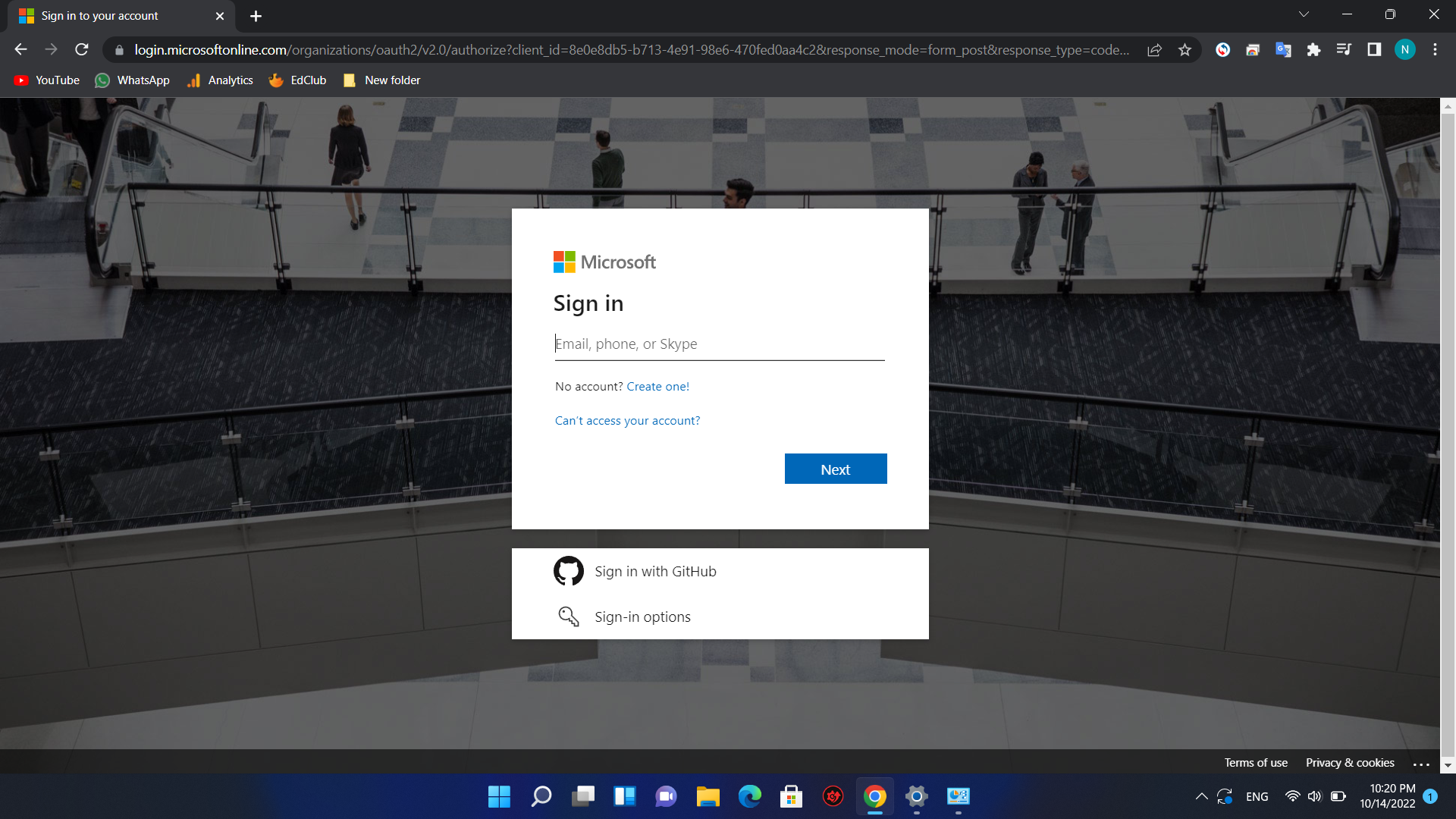The width and height of the screenshot is (1456, 819).
Task: Click the Sign-in options key icon
Action: click(x=568, y=616)
